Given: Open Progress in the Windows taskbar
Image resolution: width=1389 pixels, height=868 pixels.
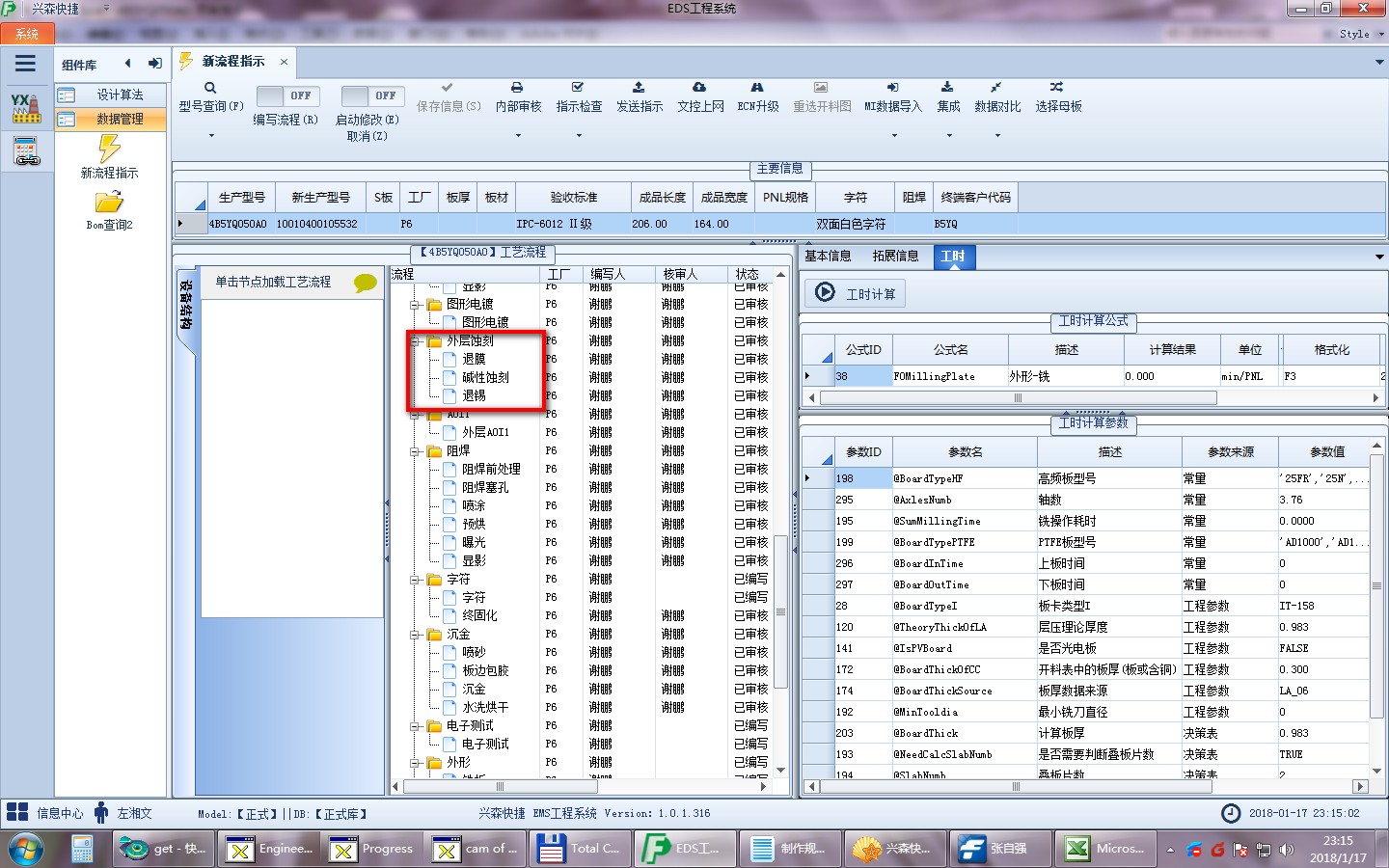Looking at the screenshot, I should tap(371, 849).
